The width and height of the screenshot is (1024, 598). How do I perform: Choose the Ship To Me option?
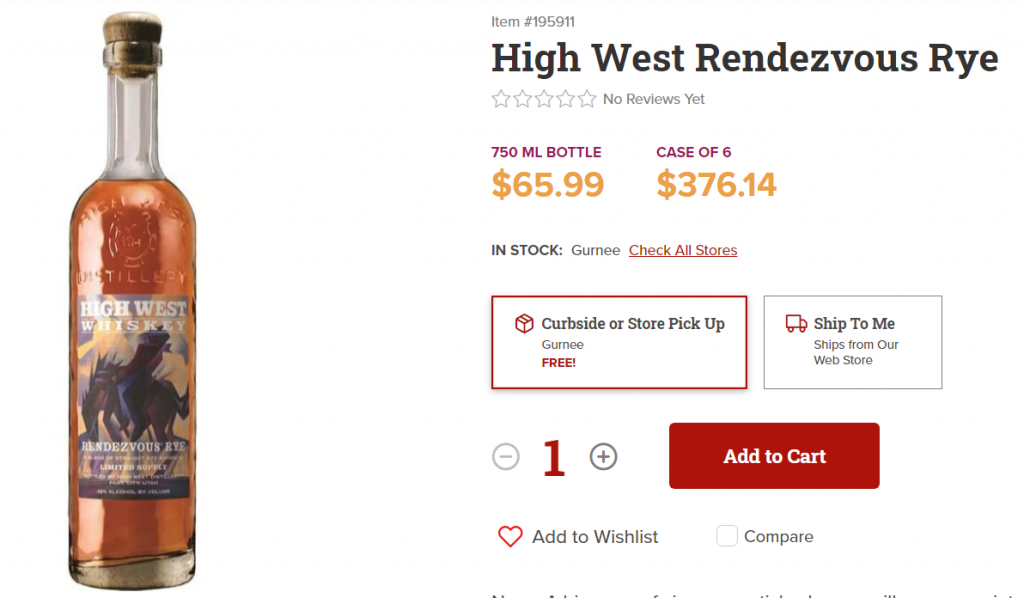click(852, 342)
